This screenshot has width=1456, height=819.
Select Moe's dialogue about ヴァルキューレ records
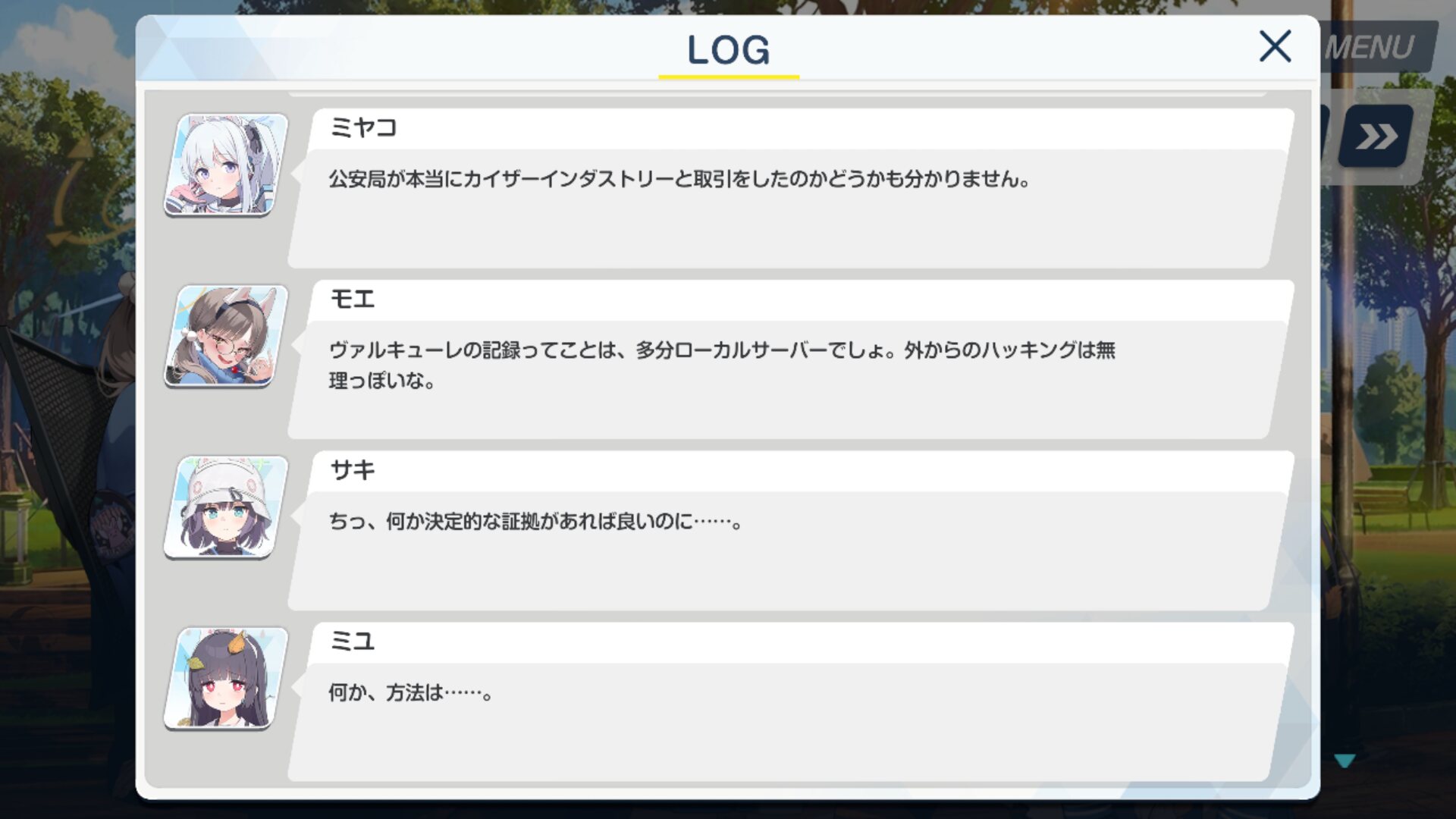[722, 365]
